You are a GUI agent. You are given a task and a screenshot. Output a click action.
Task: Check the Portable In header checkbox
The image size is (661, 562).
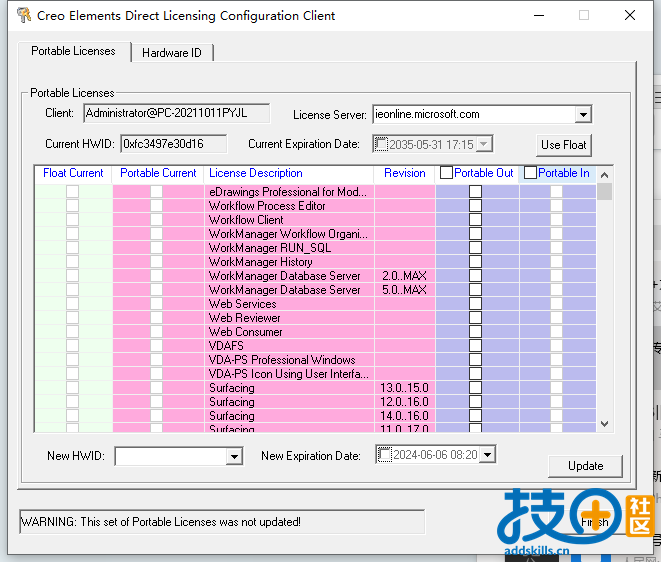coord(530,173)
